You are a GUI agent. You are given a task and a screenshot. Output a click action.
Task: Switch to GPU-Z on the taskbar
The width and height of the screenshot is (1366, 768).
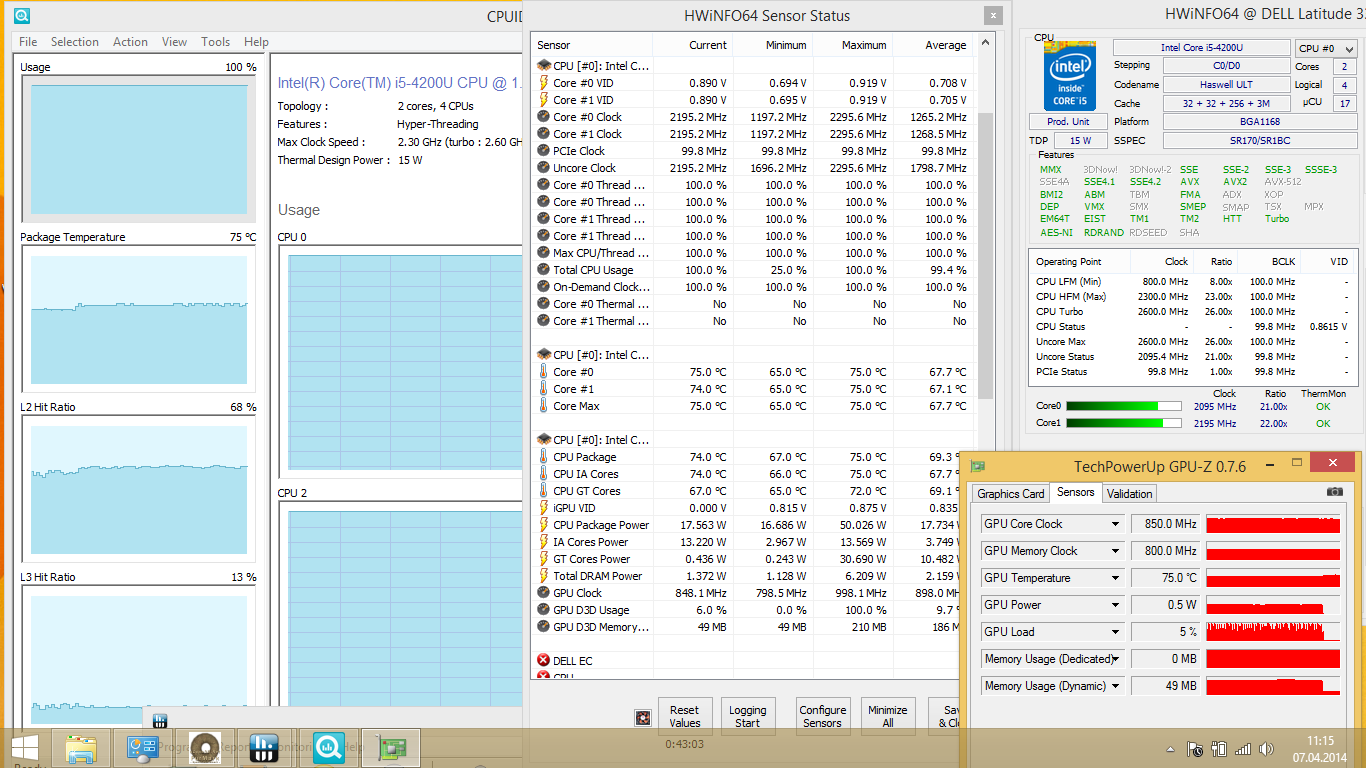[x=390, y=748]
